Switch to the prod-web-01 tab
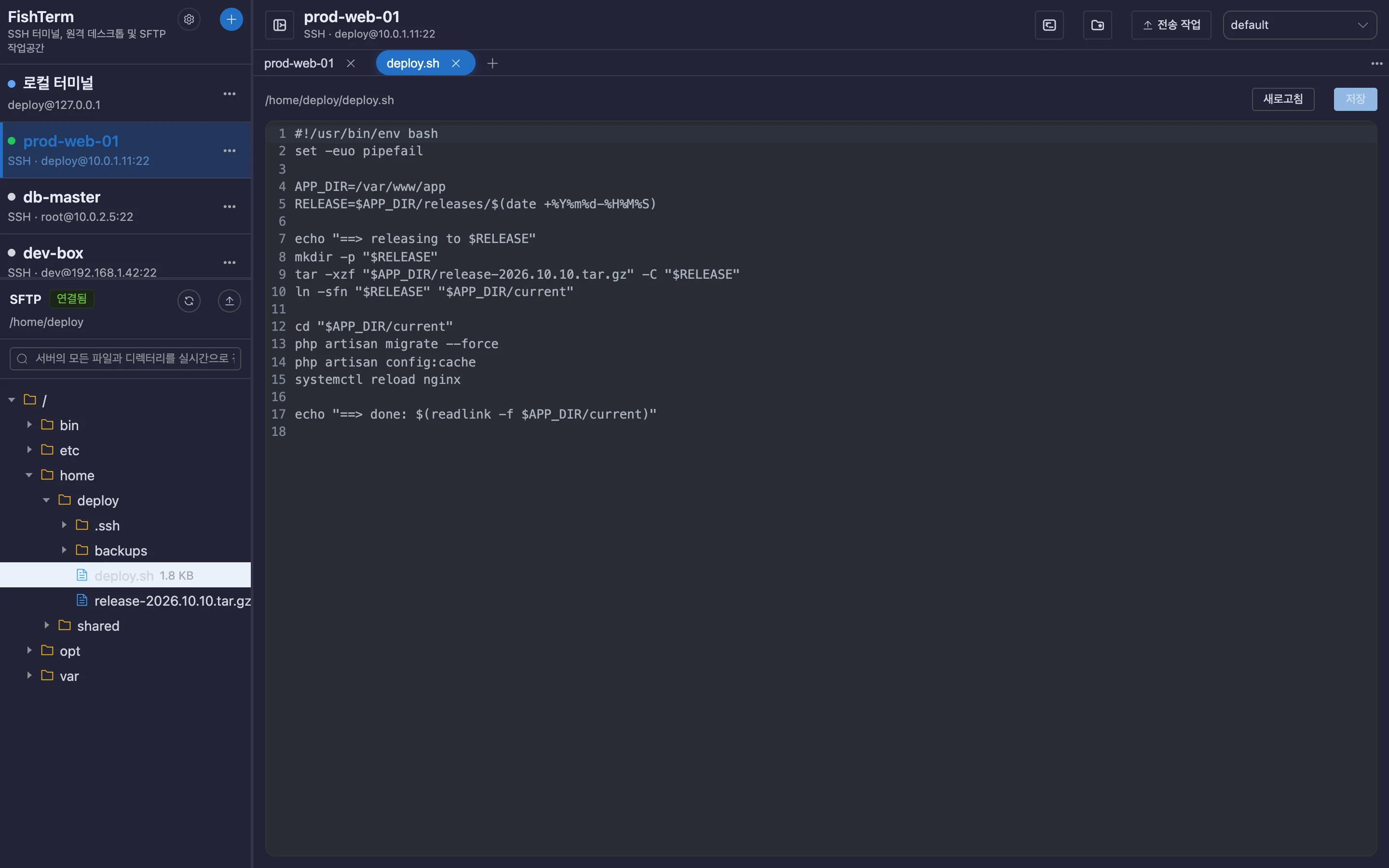This screenshot has height=868, width=1389. click(299, 63)
